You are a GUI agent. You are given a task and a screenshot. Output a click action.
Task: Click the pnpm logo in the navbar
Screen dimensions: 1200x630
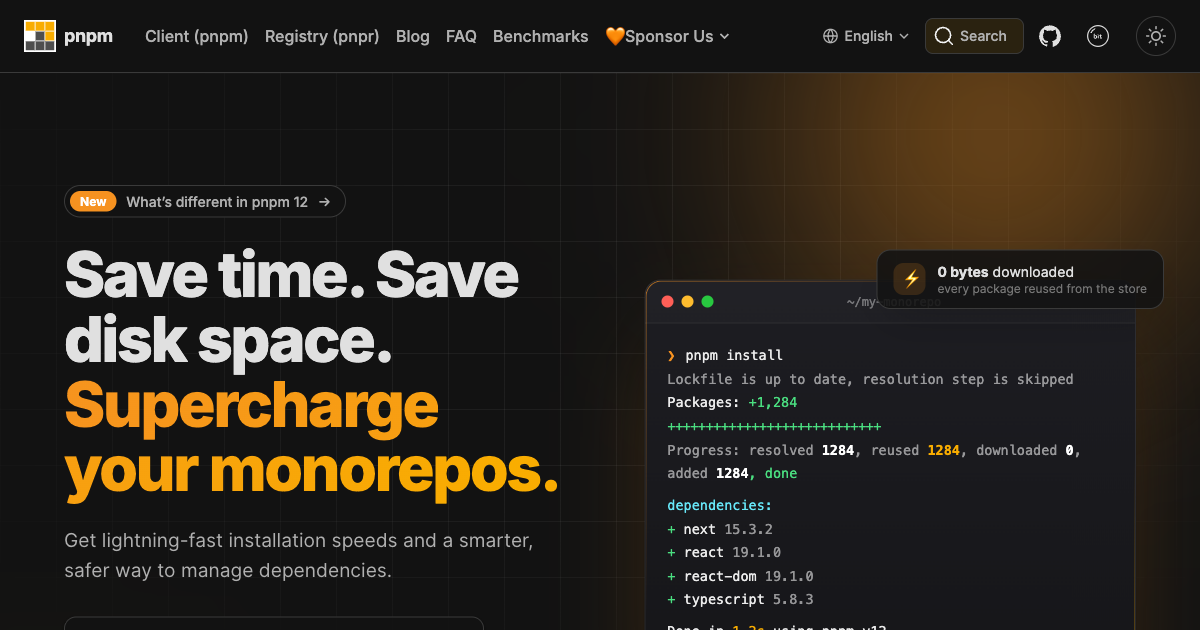click(x=68, y=36)
